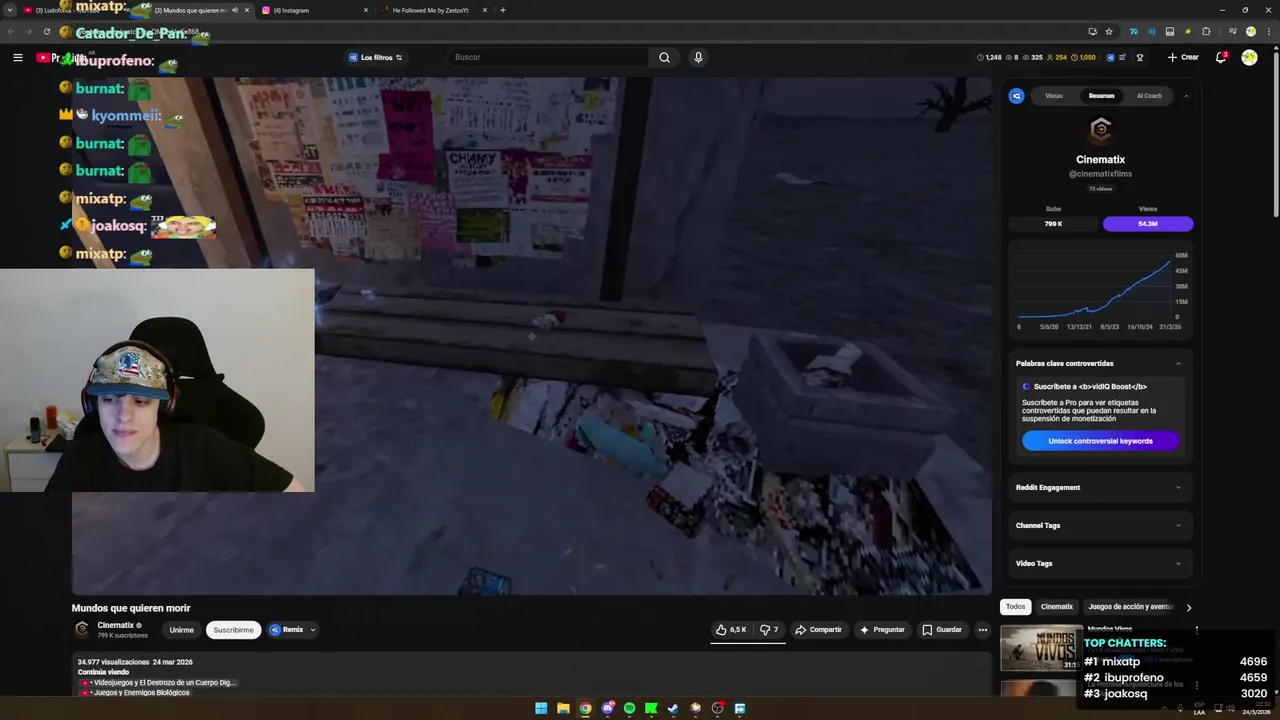Click the vidIQ trophy icon in header

point(1139,57)
